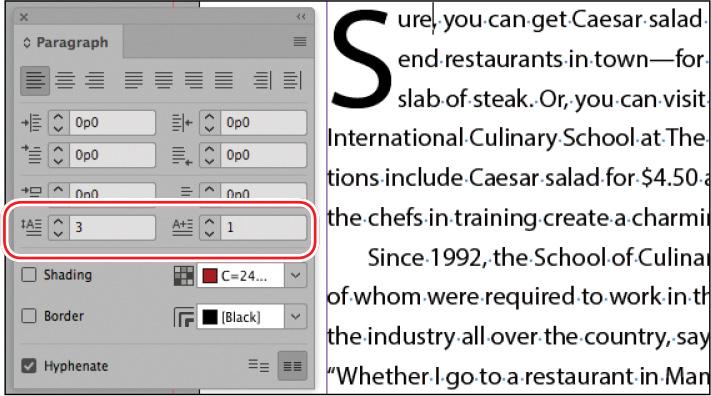
Task: Click the '$4.50' price in the text
Action: (669, 178)
